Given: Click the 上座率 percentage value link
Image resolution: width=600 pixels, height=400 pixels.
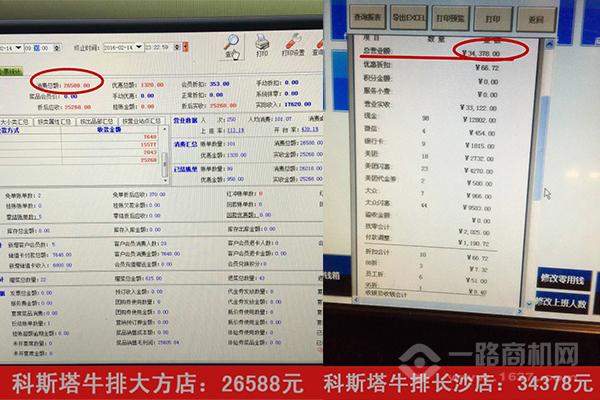Looking at the screenshot, I should click(236, 131).
